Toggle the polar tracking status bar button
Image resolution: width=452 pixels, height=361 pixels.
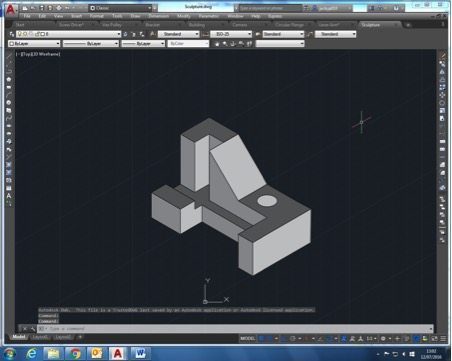tap(293, 338)
